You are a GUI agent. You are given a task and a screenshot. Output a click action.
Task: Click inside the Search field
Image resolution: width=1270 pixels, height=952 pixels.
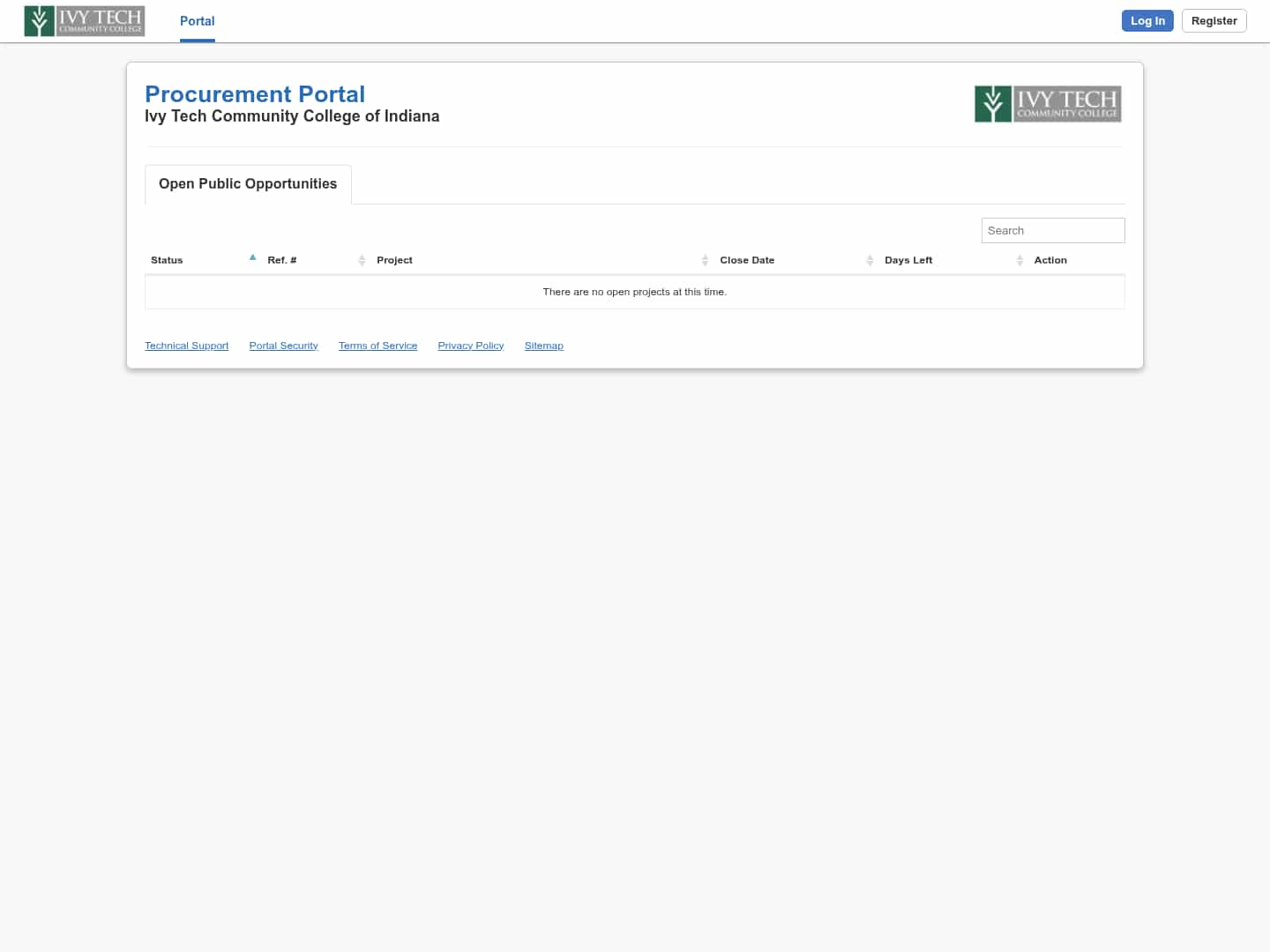1053,230
